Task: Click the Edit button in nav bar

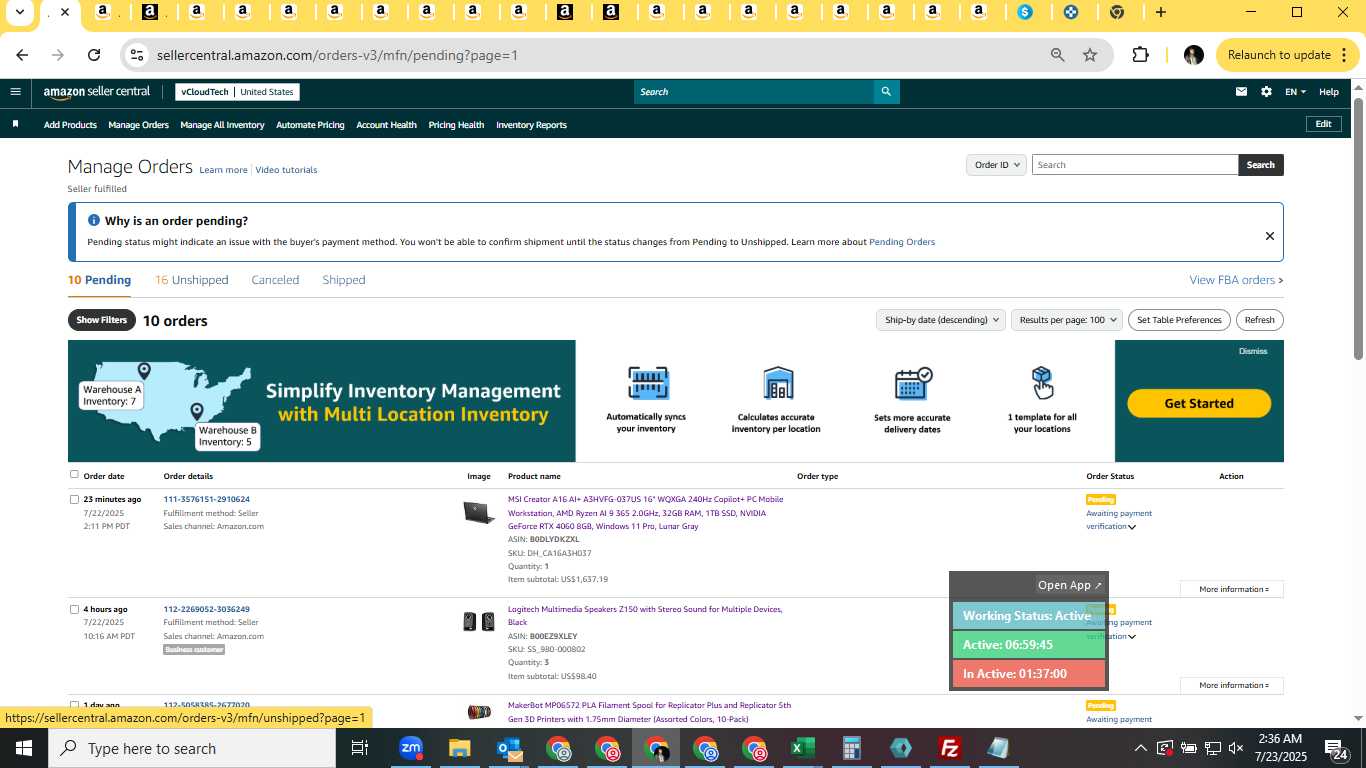Action: pos(1323,124)
